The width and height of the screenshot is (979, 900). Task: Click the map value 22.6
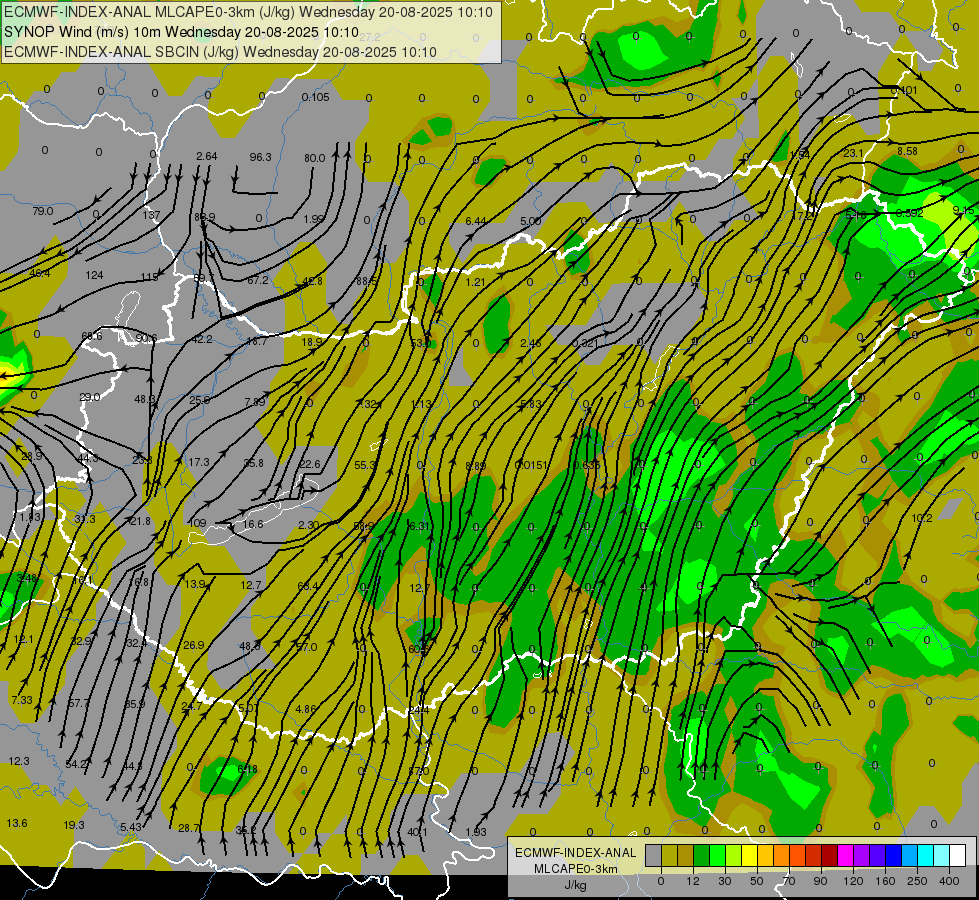point(310,464)
